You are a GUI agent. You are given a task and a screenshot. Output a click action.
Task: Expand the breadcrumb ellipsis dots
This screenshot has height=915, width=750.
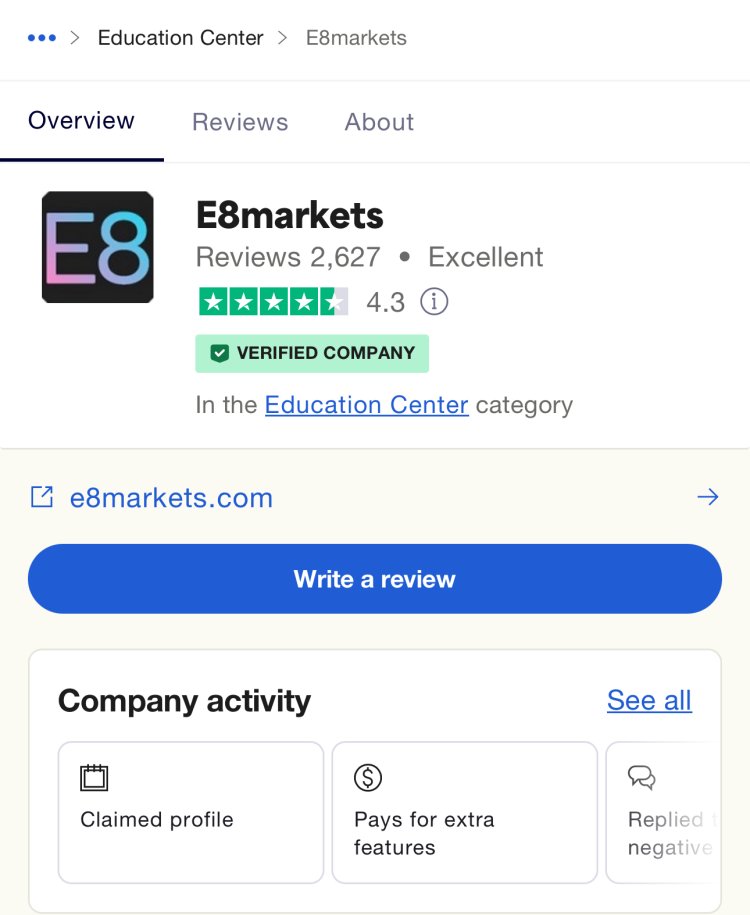click(x=42, y=38)
